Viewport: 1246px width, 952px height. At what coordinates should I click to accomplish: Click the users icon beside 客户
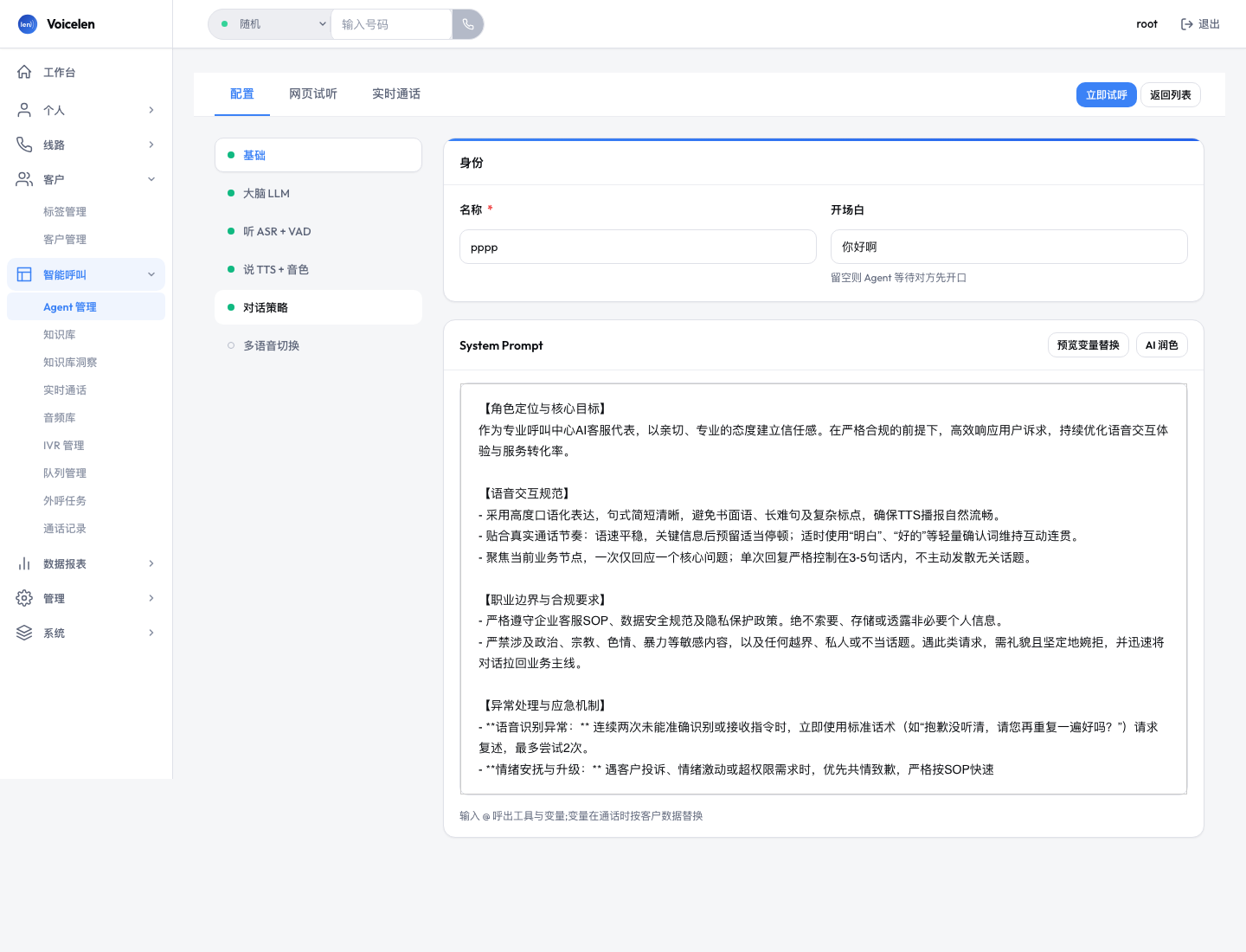coord(24,179)
